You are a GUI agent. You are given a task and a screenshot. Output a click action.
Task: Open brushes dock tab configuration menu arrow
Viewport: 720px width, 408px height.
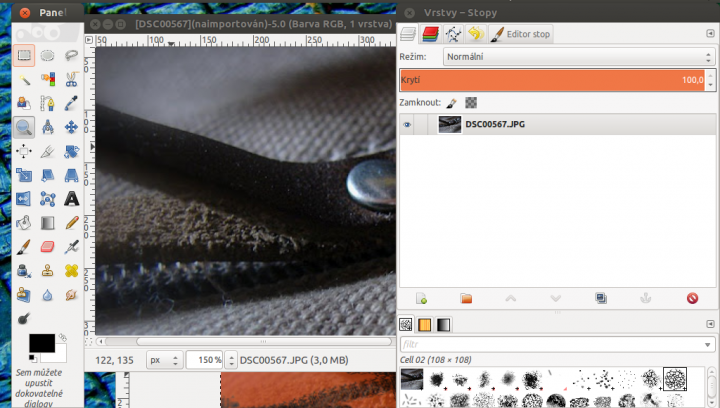710,324
